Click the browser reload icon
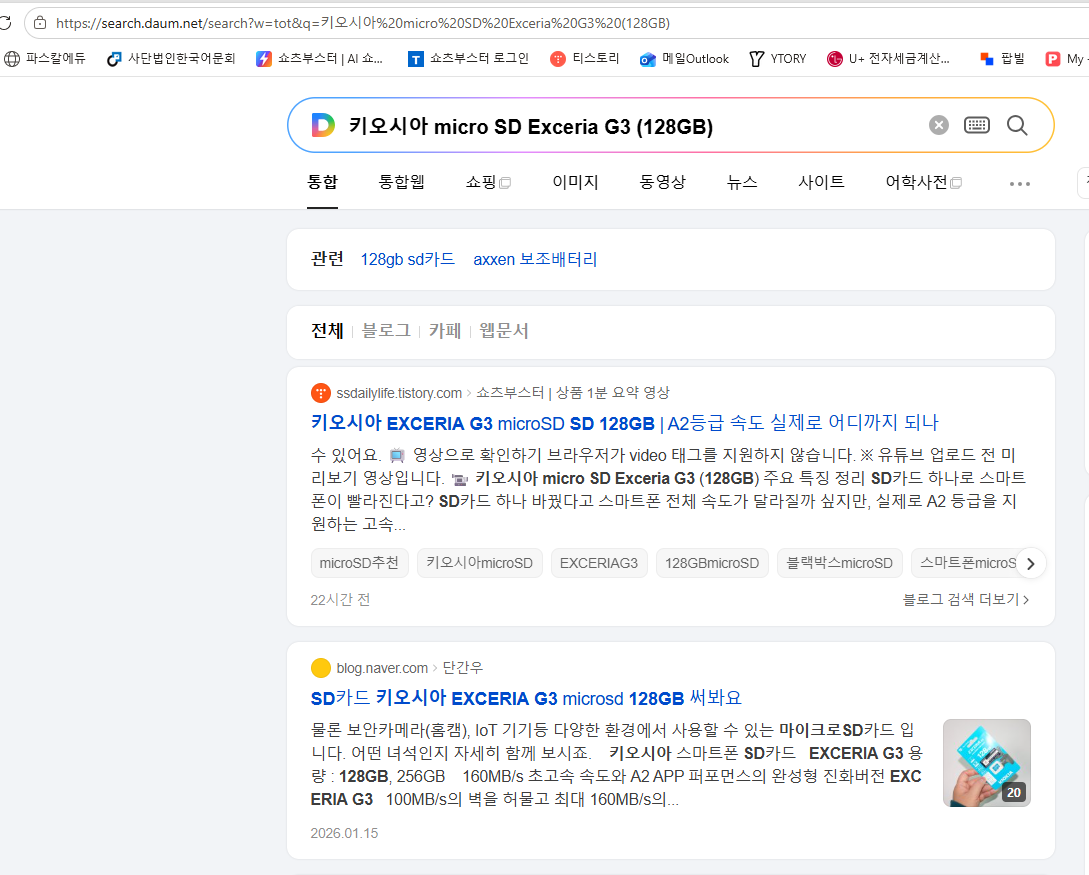Screen dimensions: 1089x875 [x=5, y=23]
